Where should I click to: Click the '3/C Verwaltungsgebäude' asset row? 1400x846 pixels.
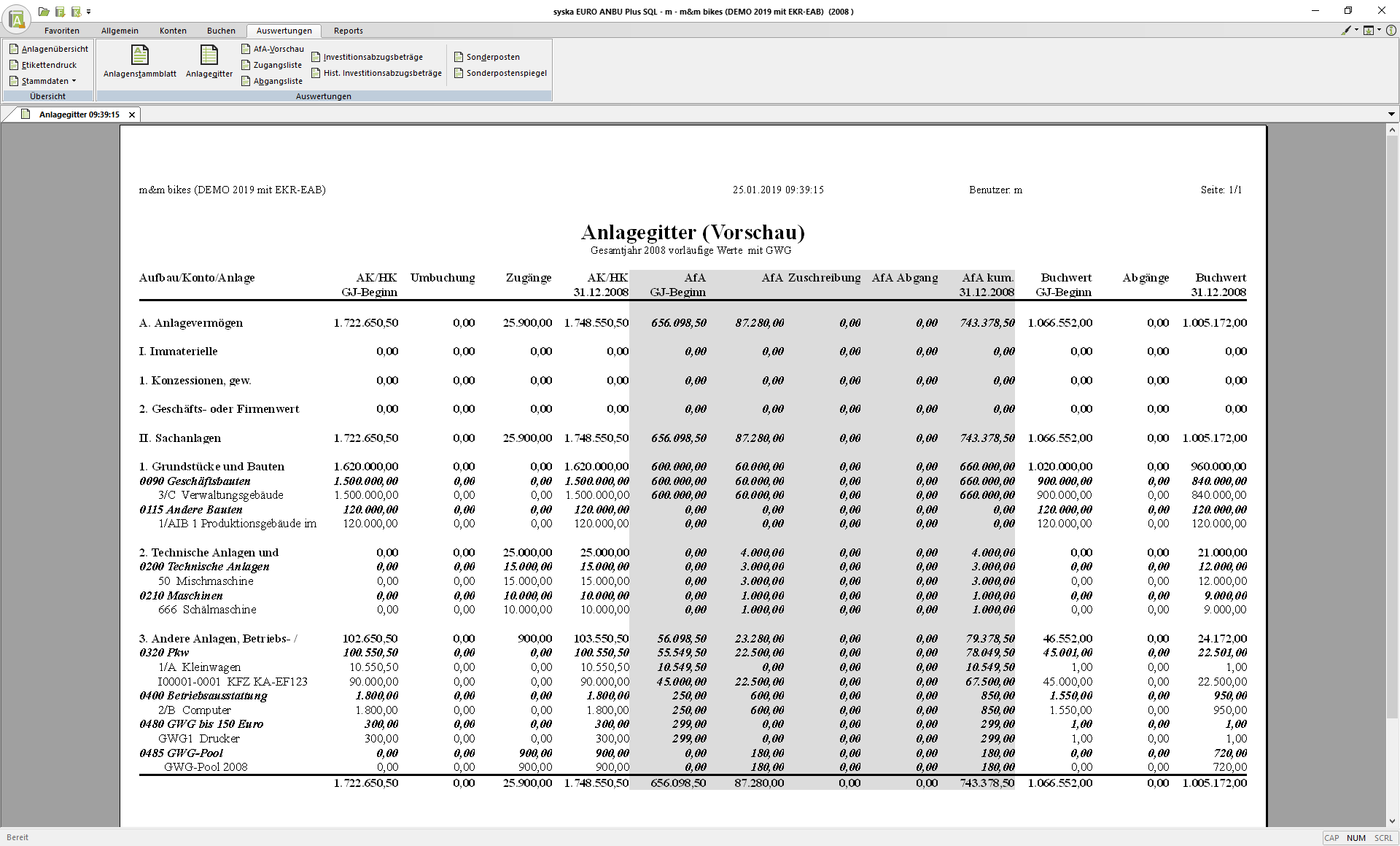pyautogui.click(x=221, y=495)
